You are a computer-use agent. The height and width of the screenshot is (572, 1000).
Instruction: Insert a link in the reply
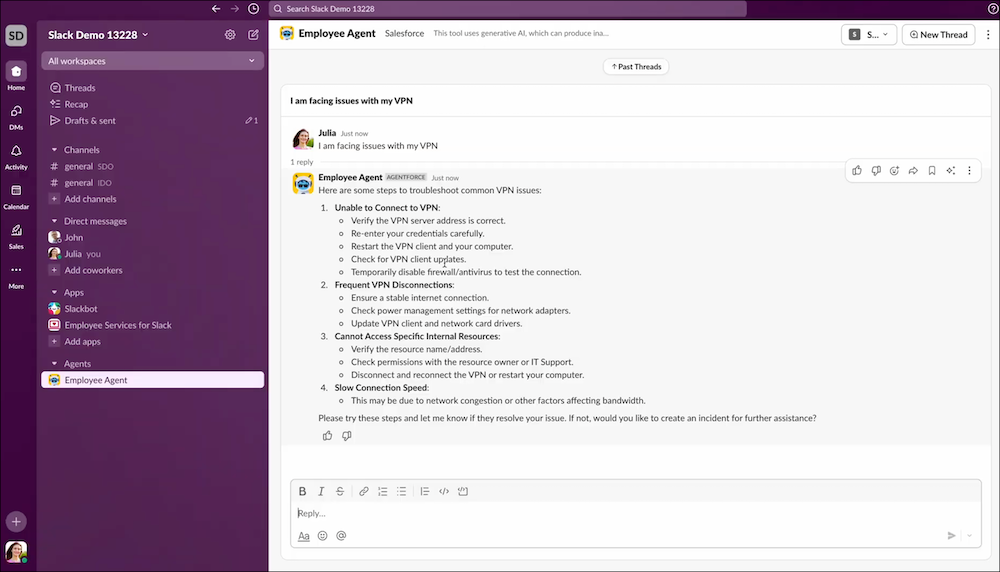point(364,492)
